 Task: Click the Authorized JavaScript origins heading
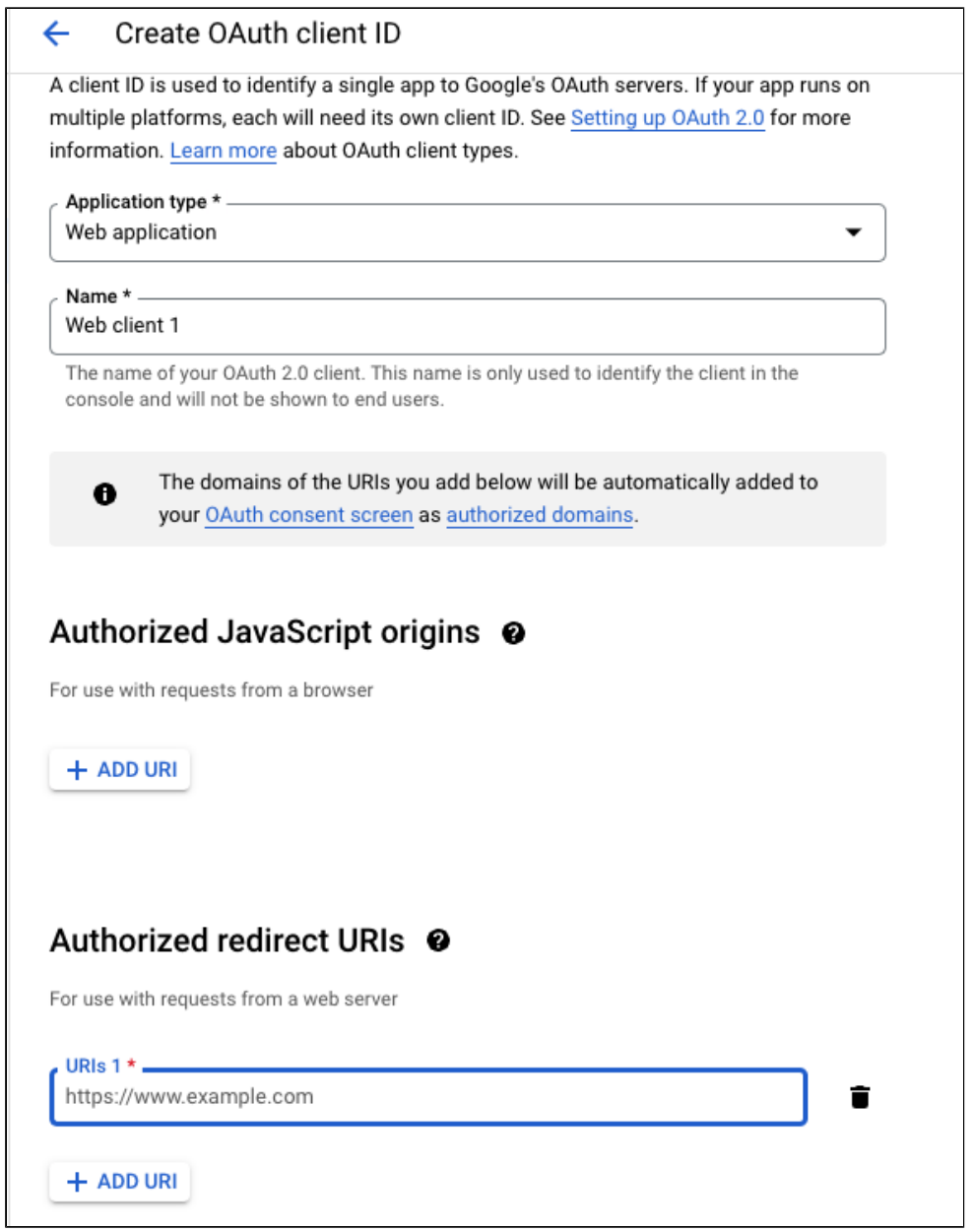click(x=265, y=632)
